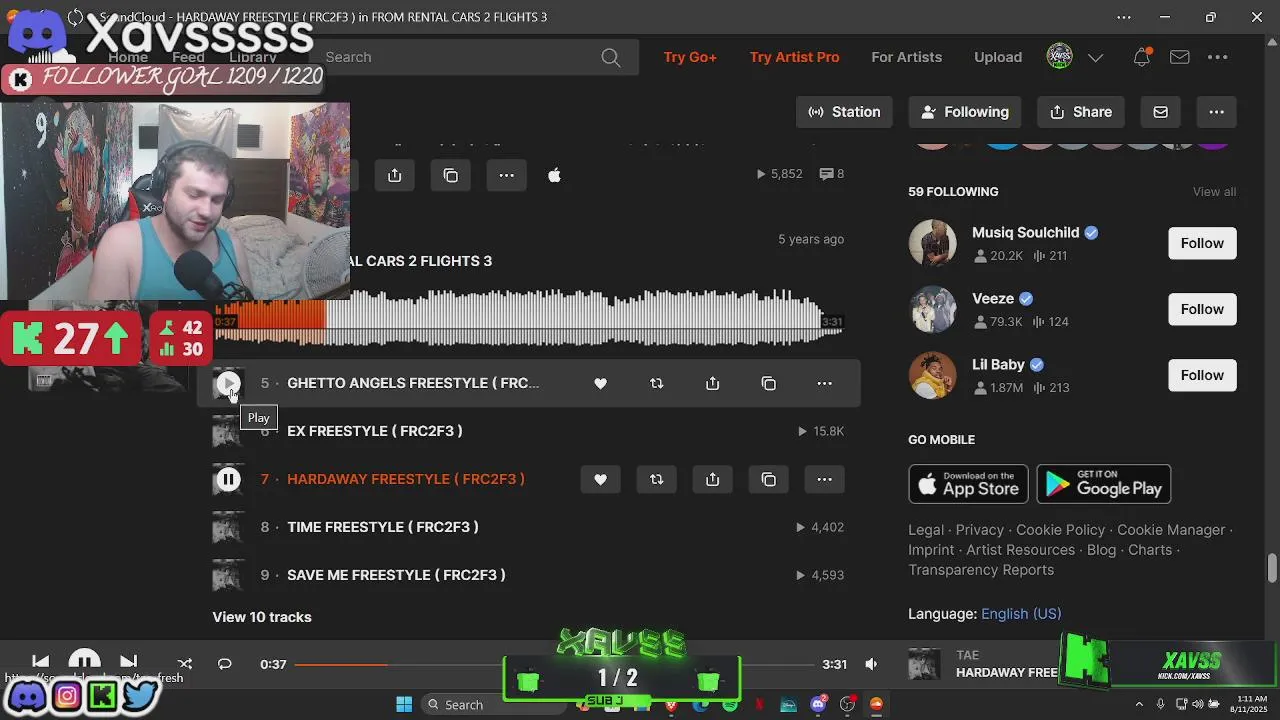Click copy-link icon above the waveform

click(x=450, y=175)
